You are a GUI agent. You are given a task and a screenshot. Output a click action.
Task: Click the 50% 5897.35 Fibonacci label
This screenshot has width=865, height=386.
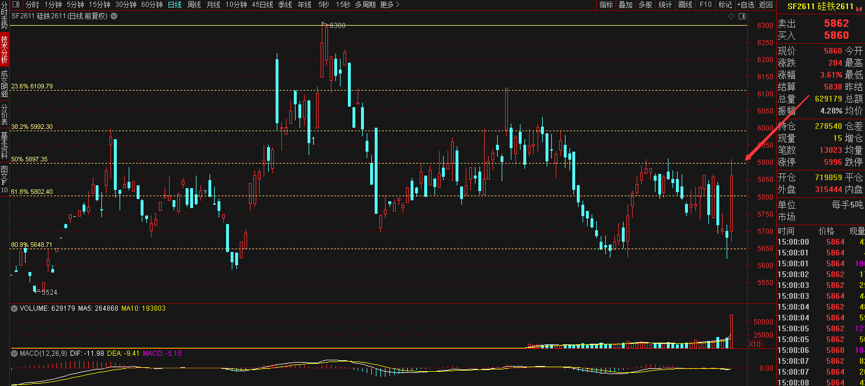click(30, 159)
